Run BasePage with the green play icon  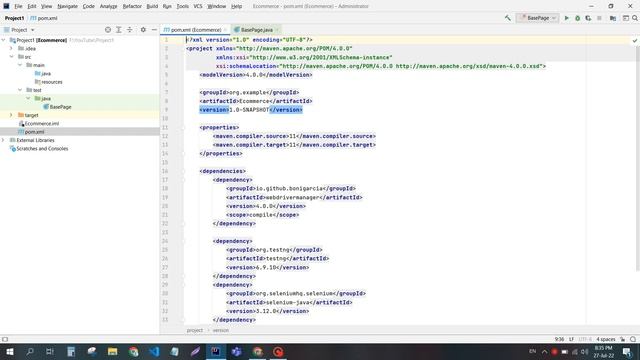tap(567, 18)
